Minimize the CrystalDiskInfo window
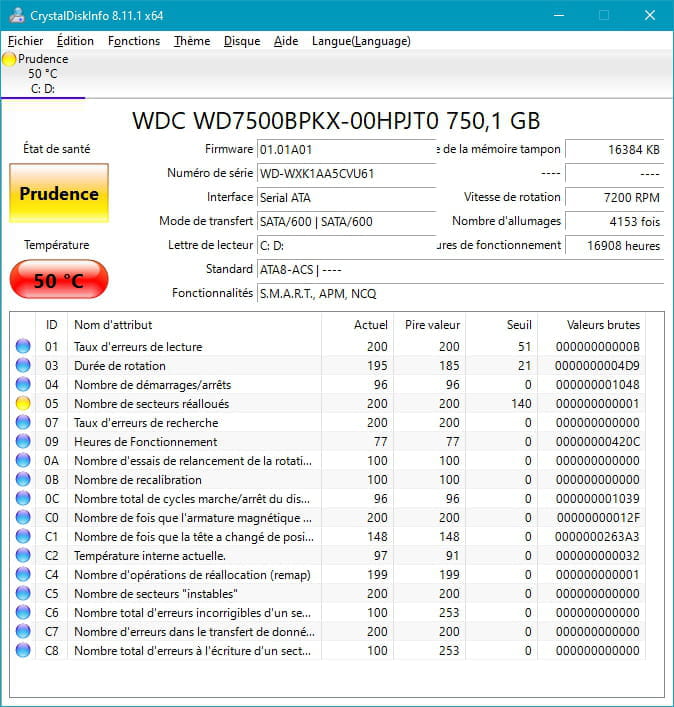 [x=559, y=15]
